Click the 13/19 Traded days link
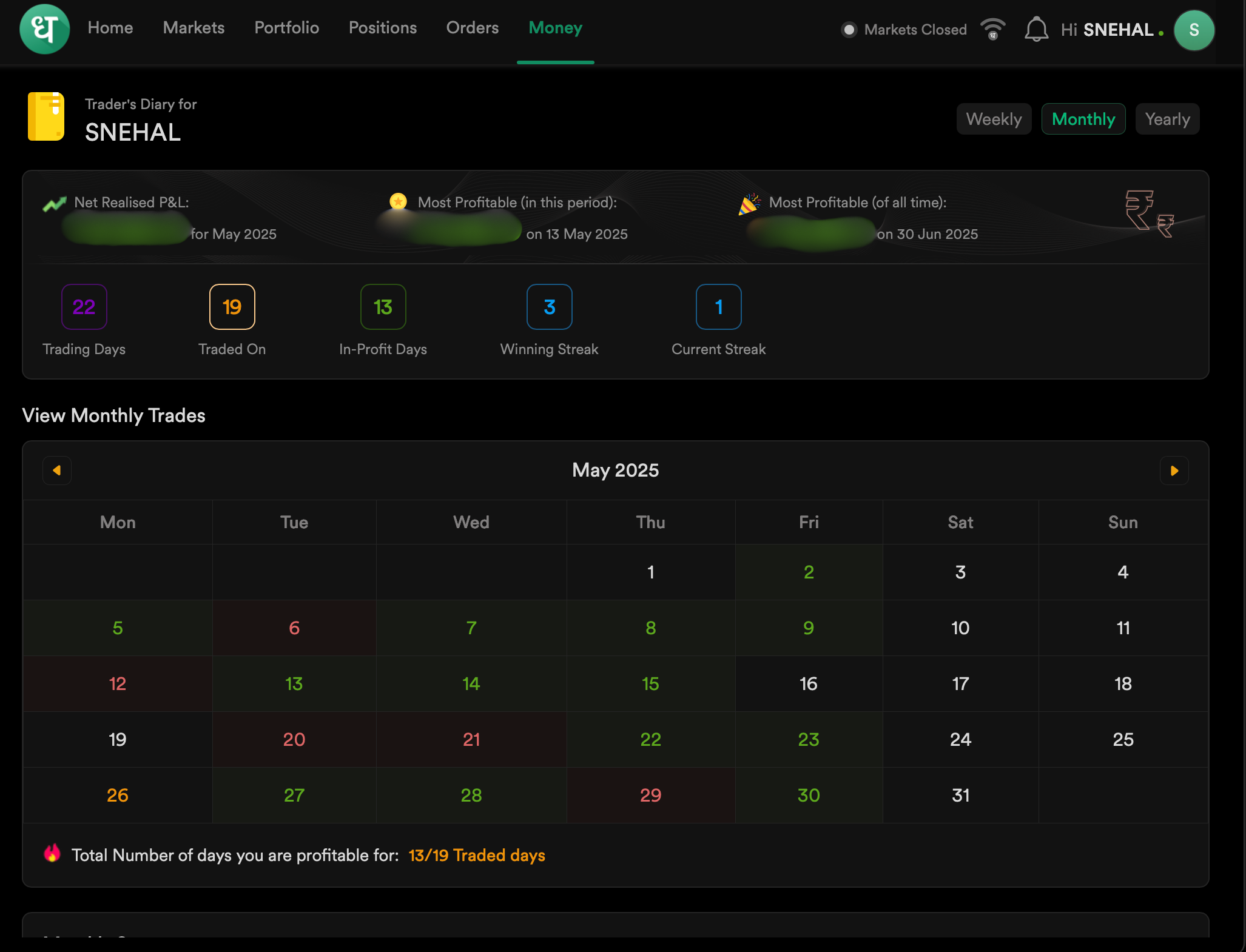1246x952 pixels. (477, 856)
